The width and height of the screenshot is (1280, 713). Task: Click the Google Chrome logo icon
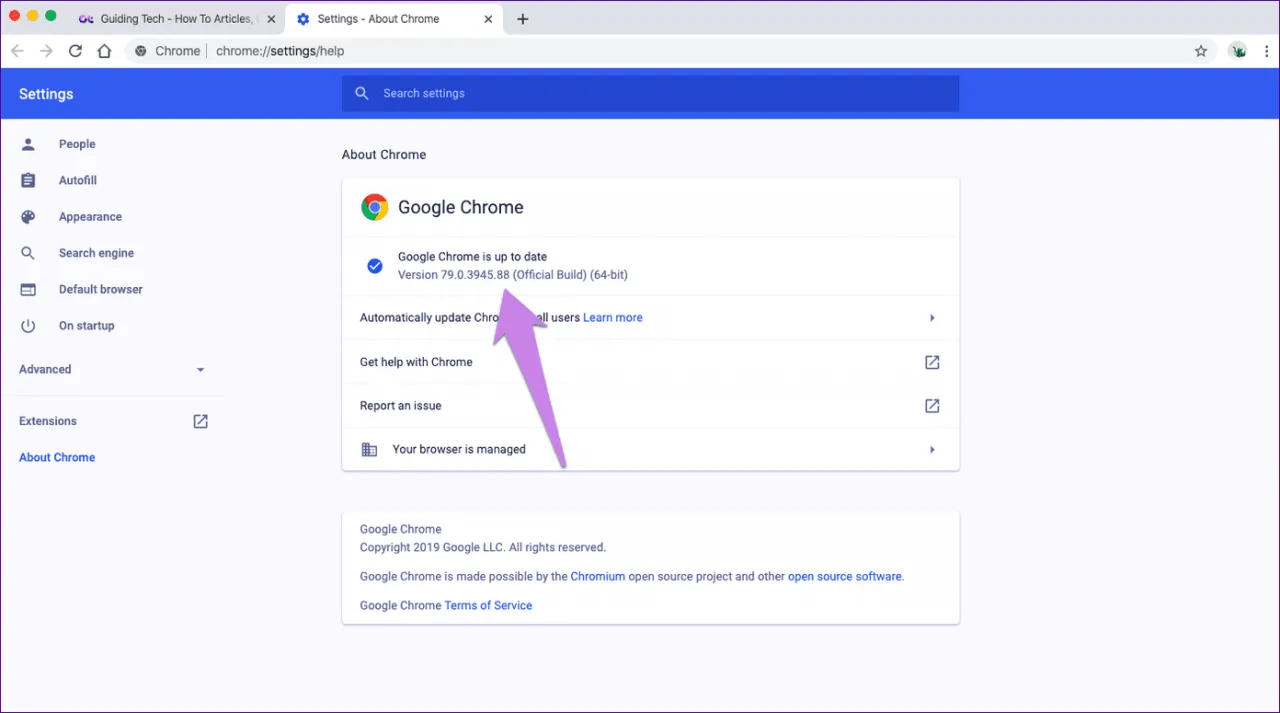[375, 207]
